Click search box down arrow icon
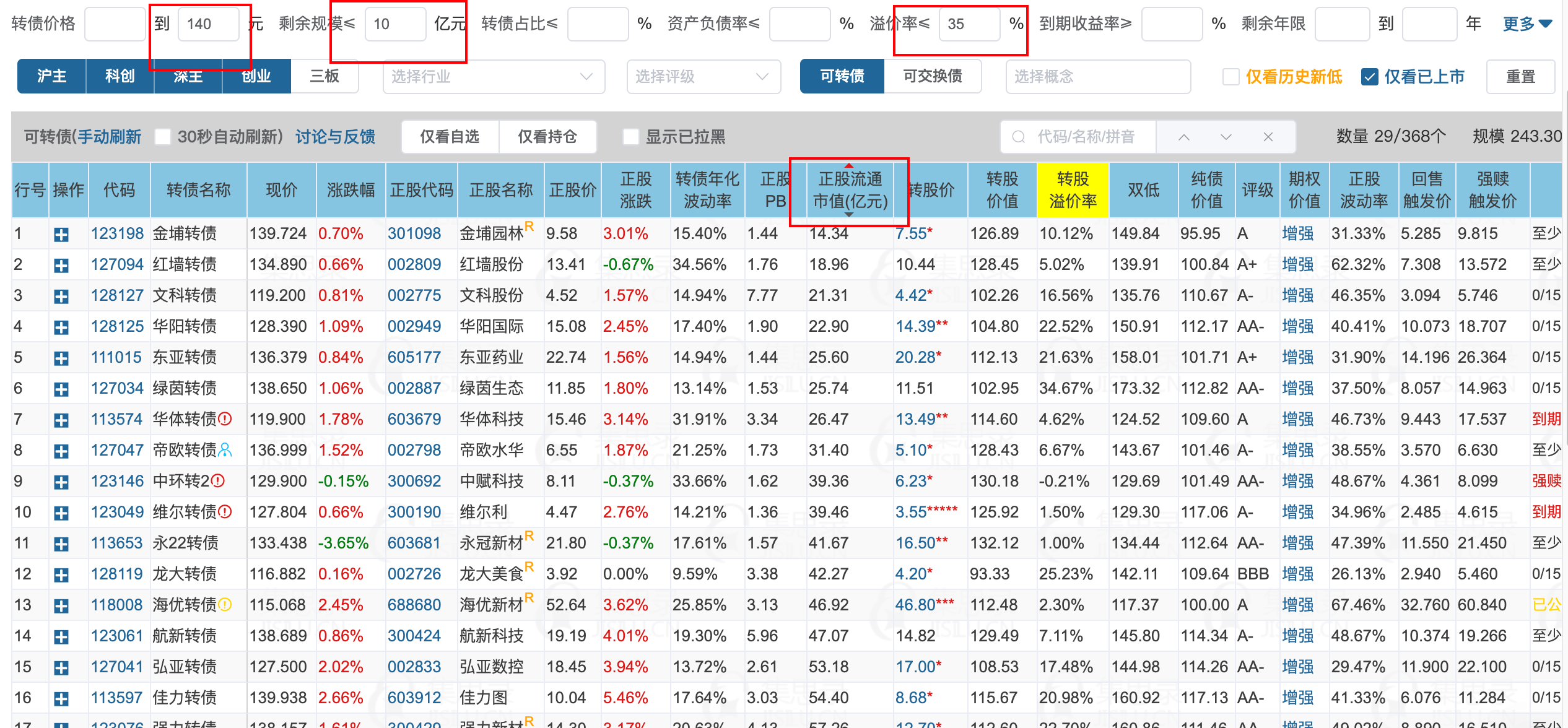The height and width of the screenshot is (728, 1568). point(1226,137)
